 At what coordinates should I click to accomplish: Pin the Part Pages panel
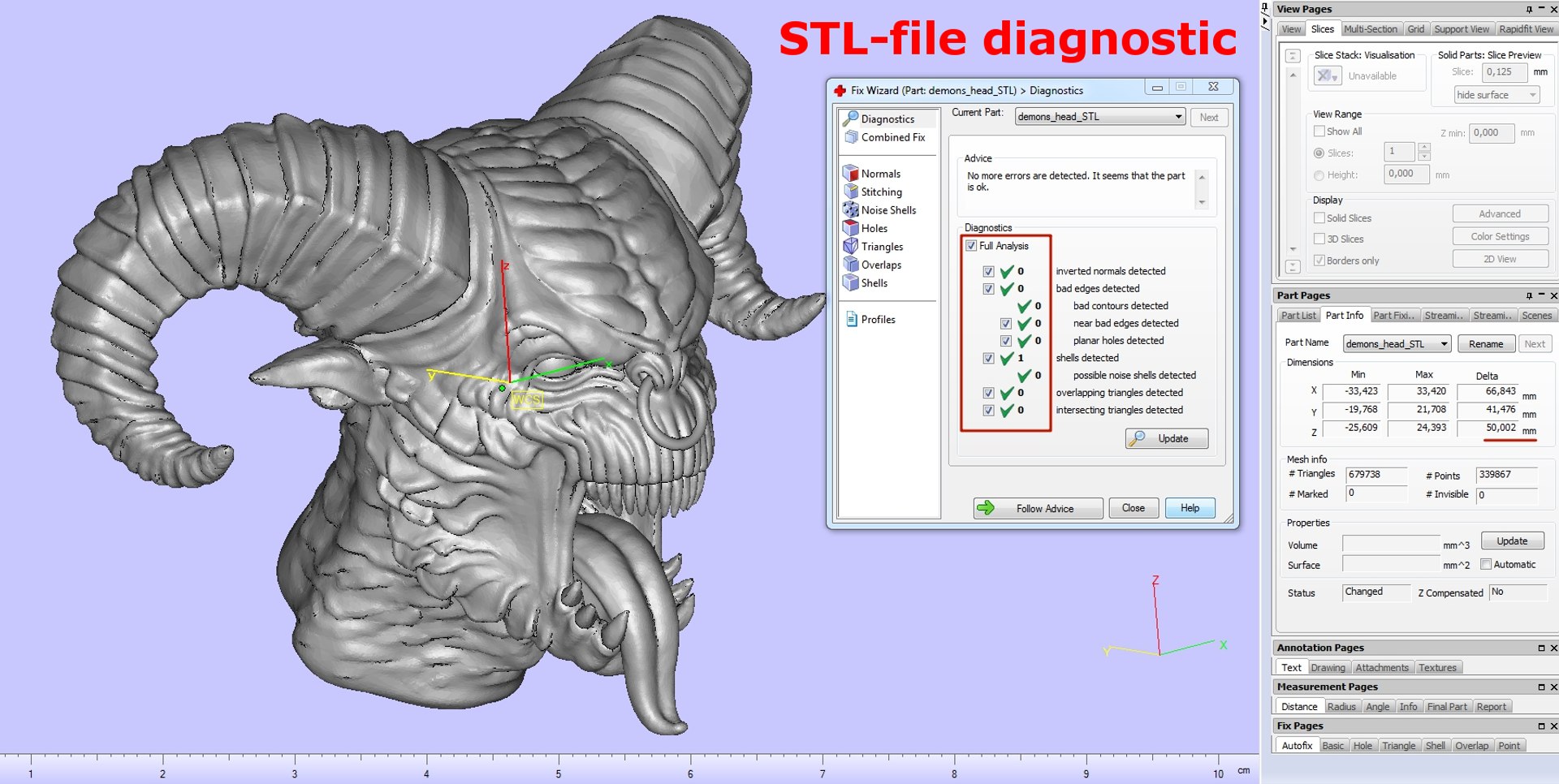[1529, 295]
